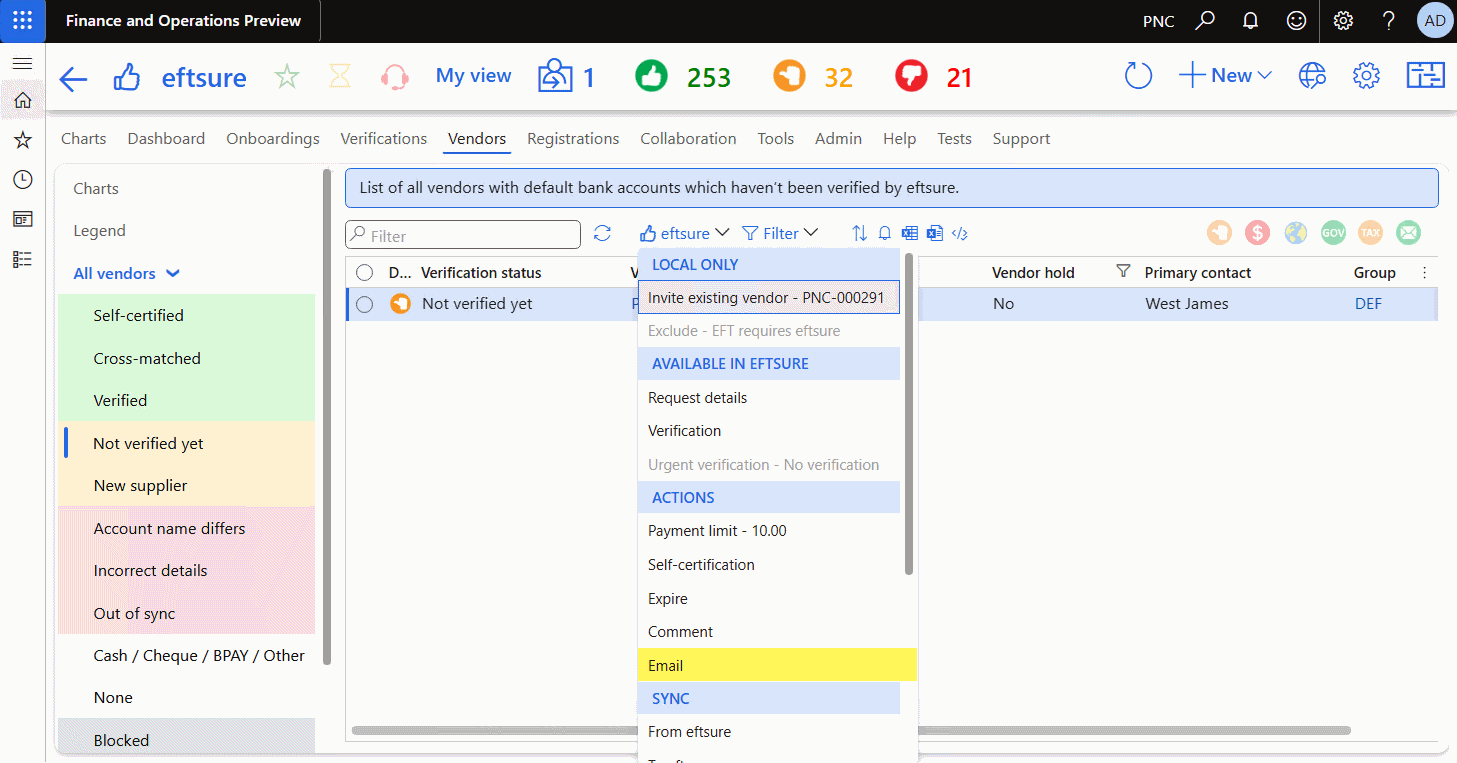Image resolution: width=1457 pixels, height=763 pixels.
Task: Click the Vendor hold column filter icon
Action: tap(1123, 272)
